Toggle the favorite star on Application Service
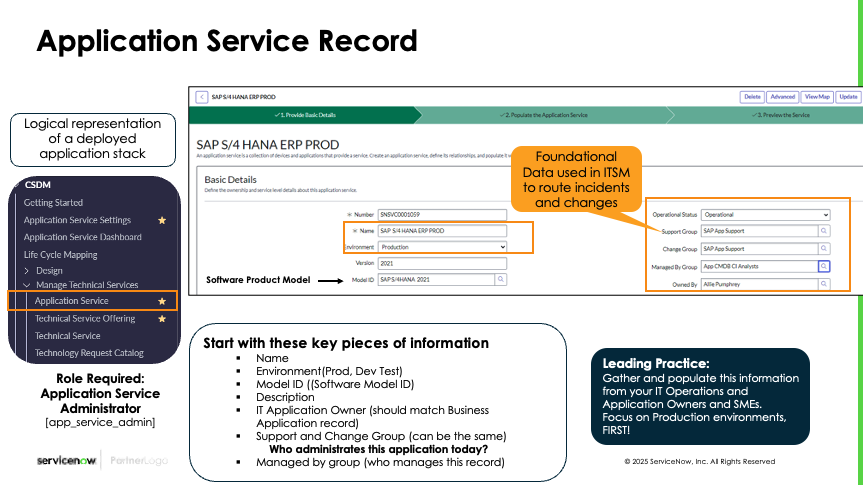Screen dimensions: 863x486 click(x=162, y=301)
